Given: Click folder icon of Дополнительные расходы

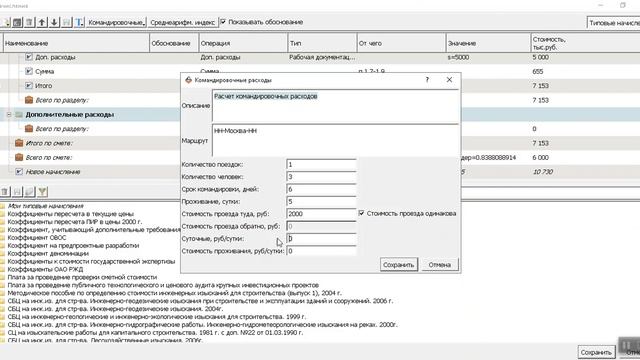Looking at the screenshot, I should point(19,115).
